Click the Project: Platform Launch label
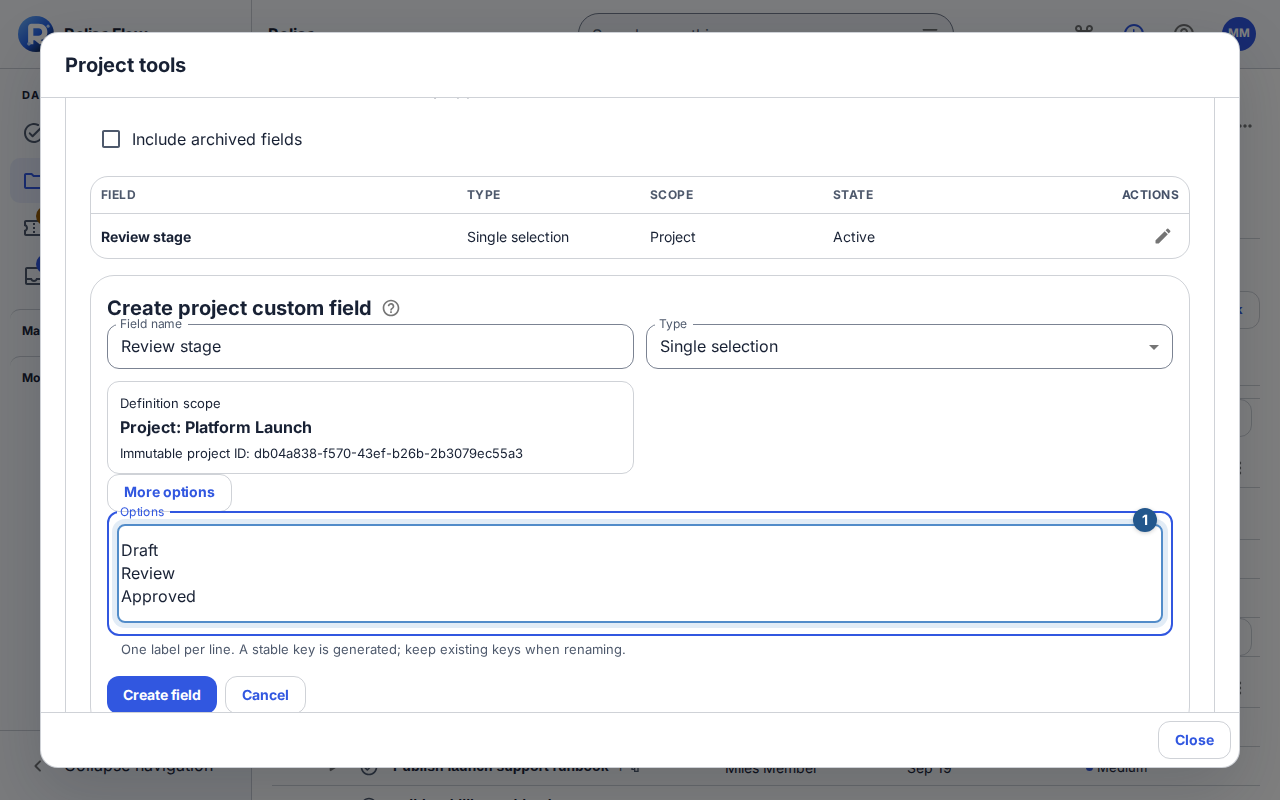Viewport: 1280px width, 800px height. coord(216,427)
